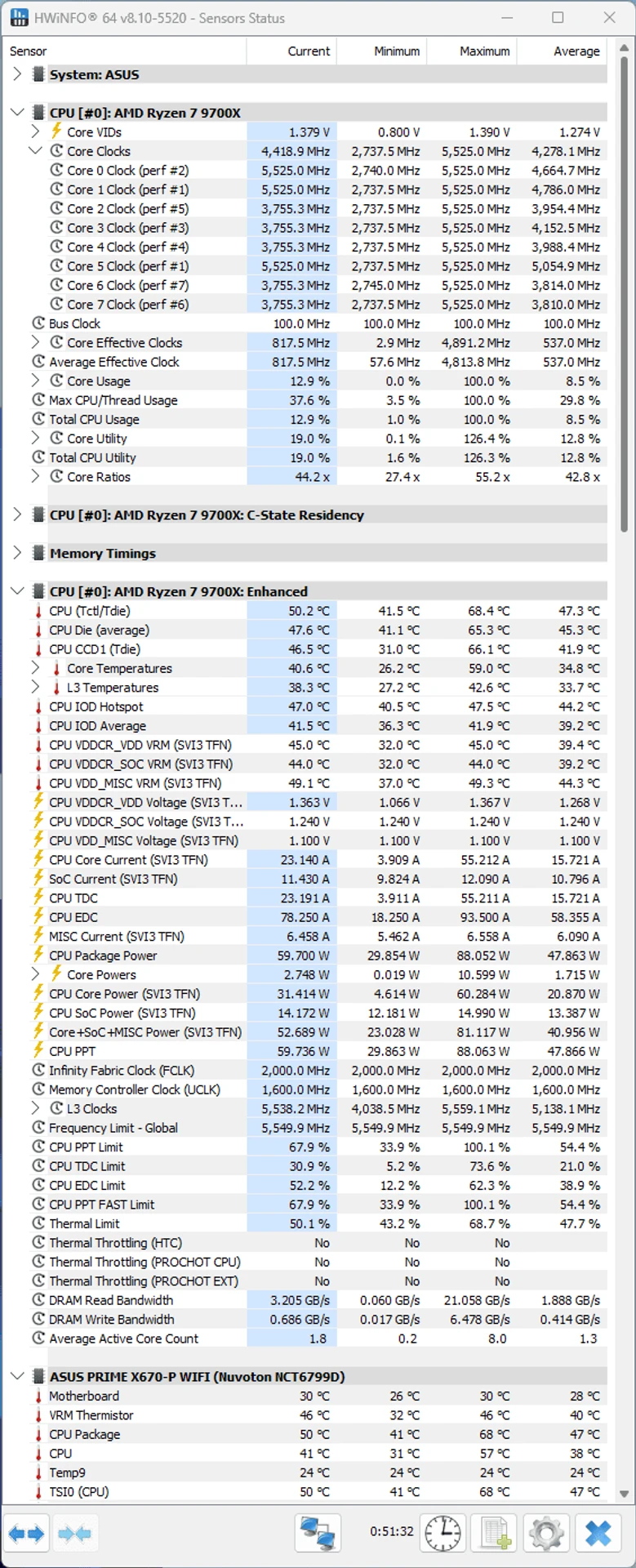Screen dimensions: 636x1568
Task: Click the CPU chip icon next to System: ASUS
Action: [38, 74]
